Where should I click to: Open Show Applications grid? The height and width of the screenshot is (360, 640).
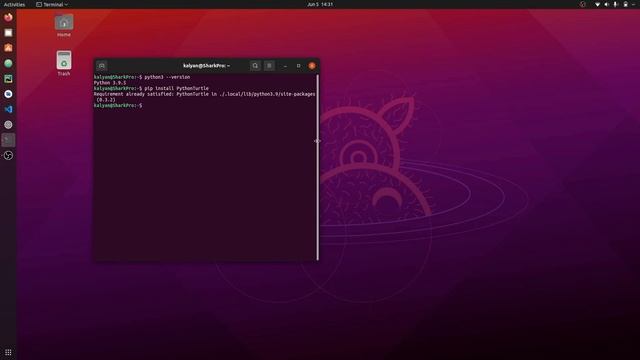tap(8, 352)
